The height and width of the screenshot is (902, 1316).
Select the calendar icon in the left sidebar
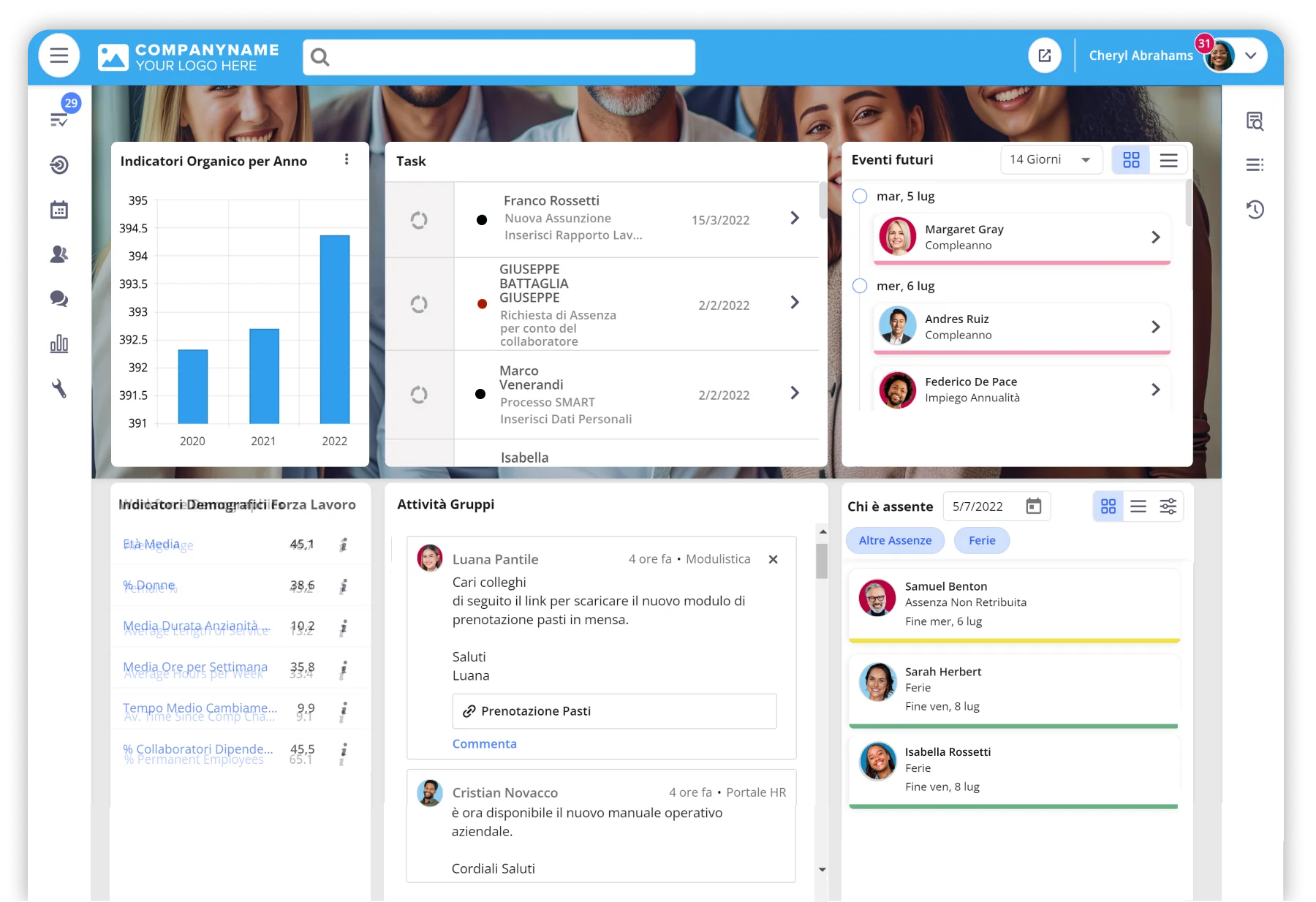pos(58,210)
